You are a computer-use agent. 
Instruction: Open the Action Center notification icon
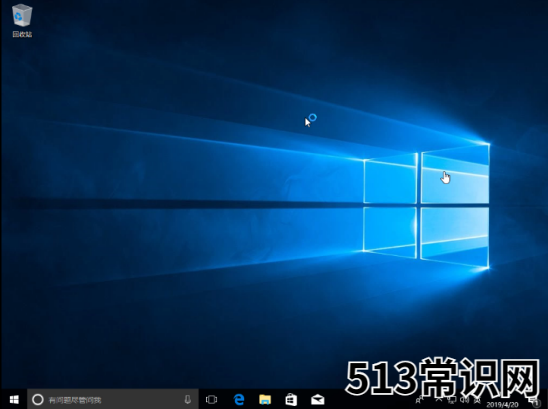click(535, 402)
